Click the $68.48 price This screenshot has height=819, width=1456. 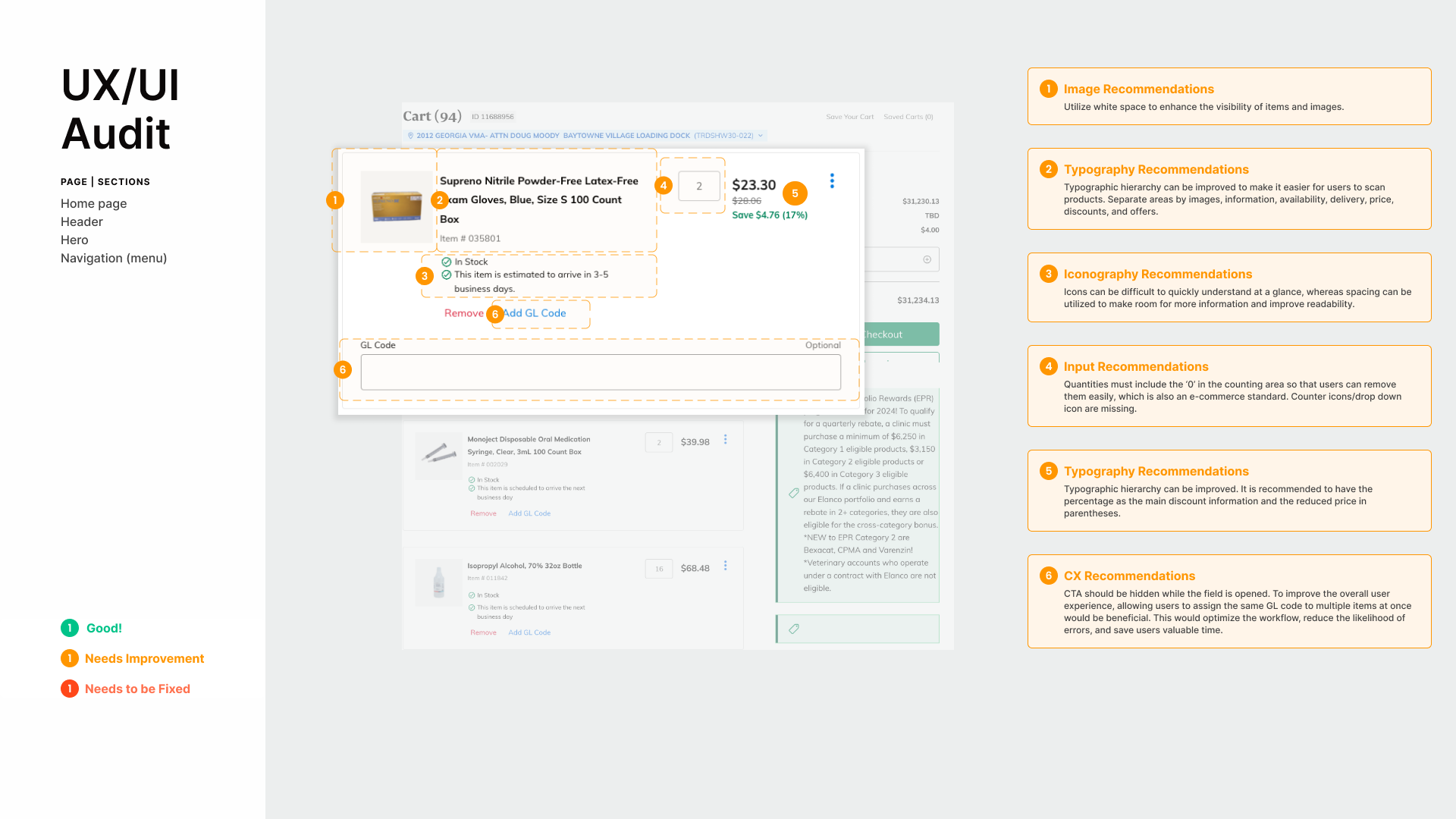[695, 569]
